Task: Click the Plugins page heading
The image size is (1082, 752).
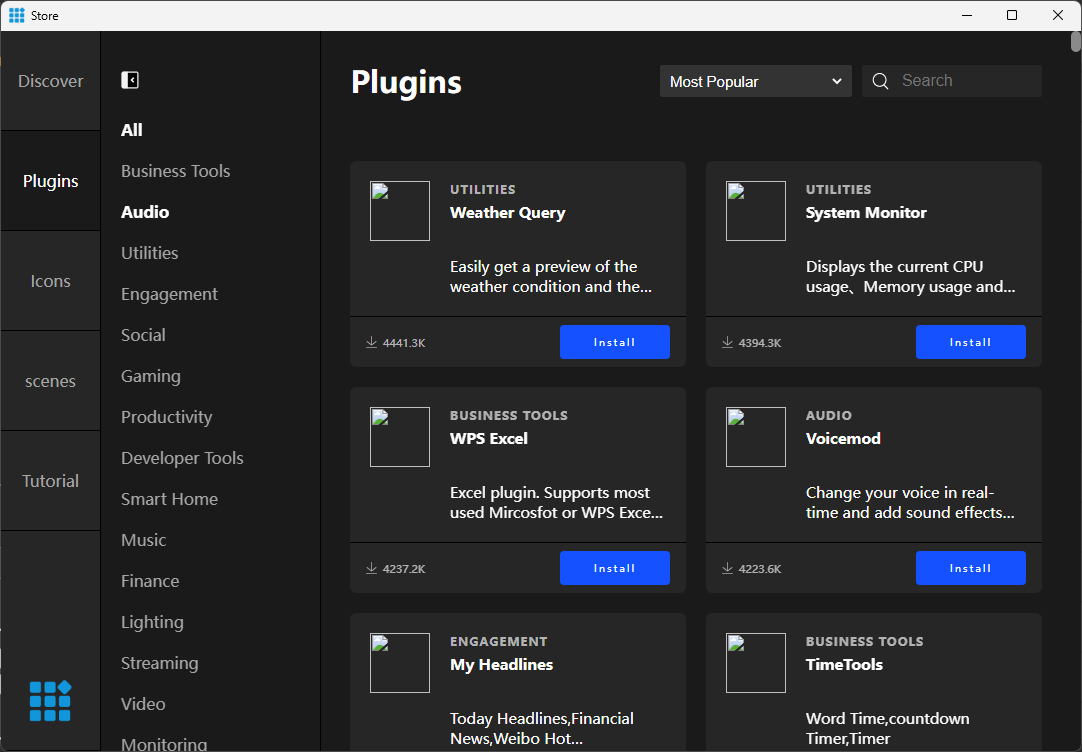Action: pos(406,83)
